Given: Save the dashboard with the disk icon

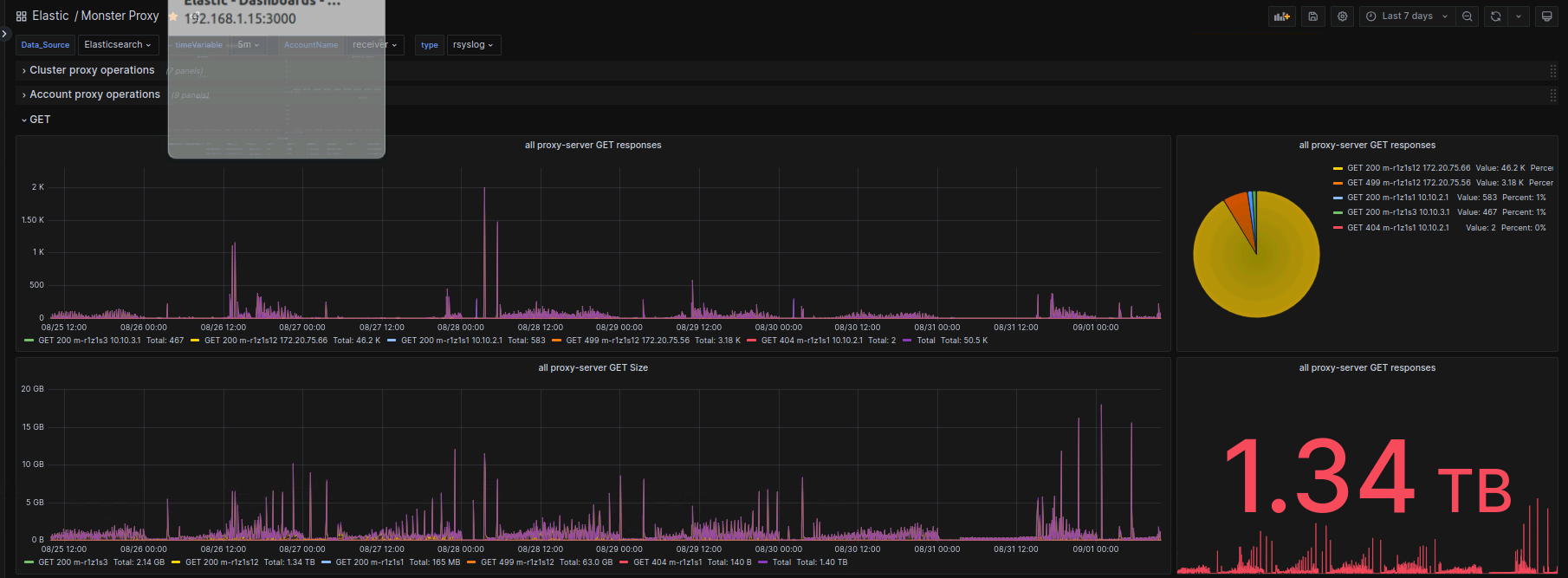Looking at the screenshot, I should 1313,16.
